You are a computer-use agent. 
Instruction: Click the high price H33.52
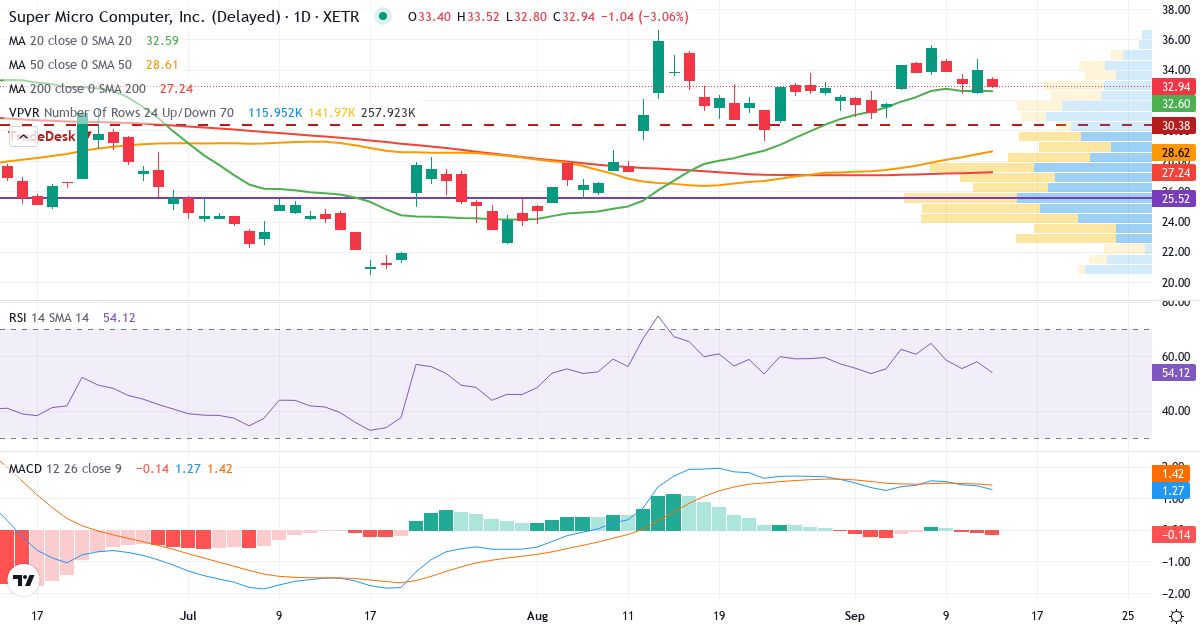(480, 16)
